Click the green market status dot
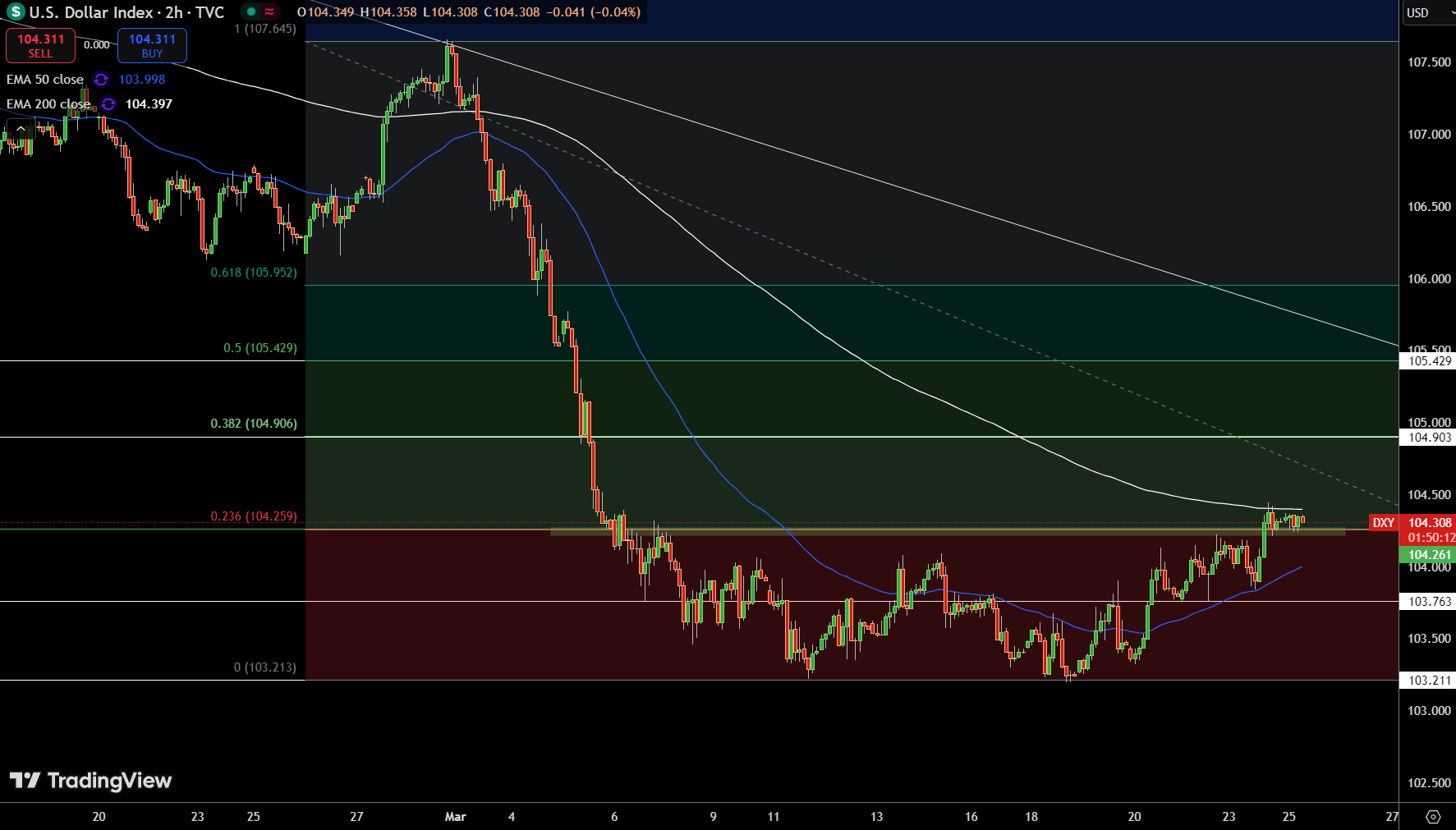This screenshot has height=830, width=1456. tap(251, 12)
